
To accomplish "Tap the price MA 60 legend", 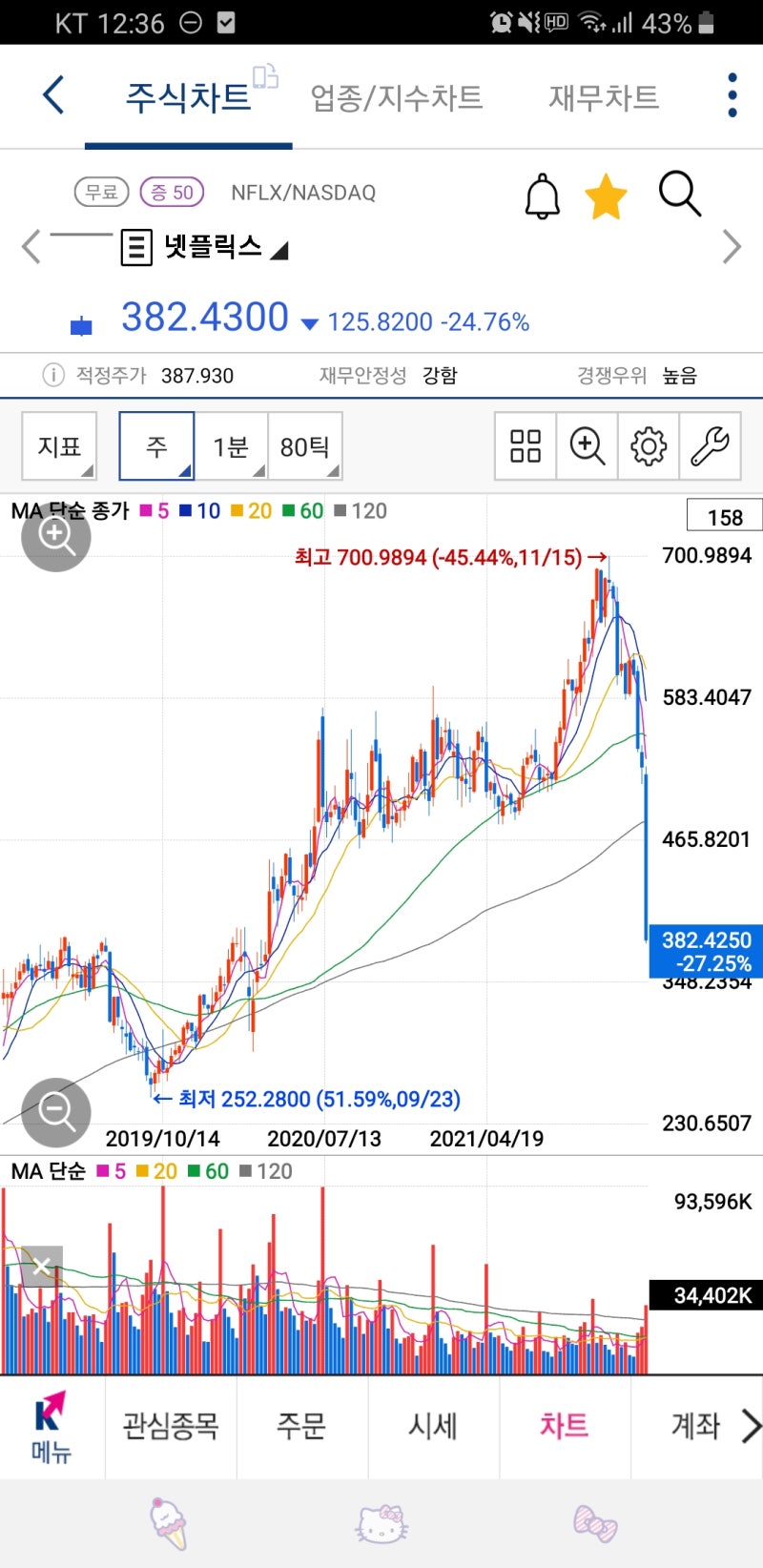I will coord(303,511).
